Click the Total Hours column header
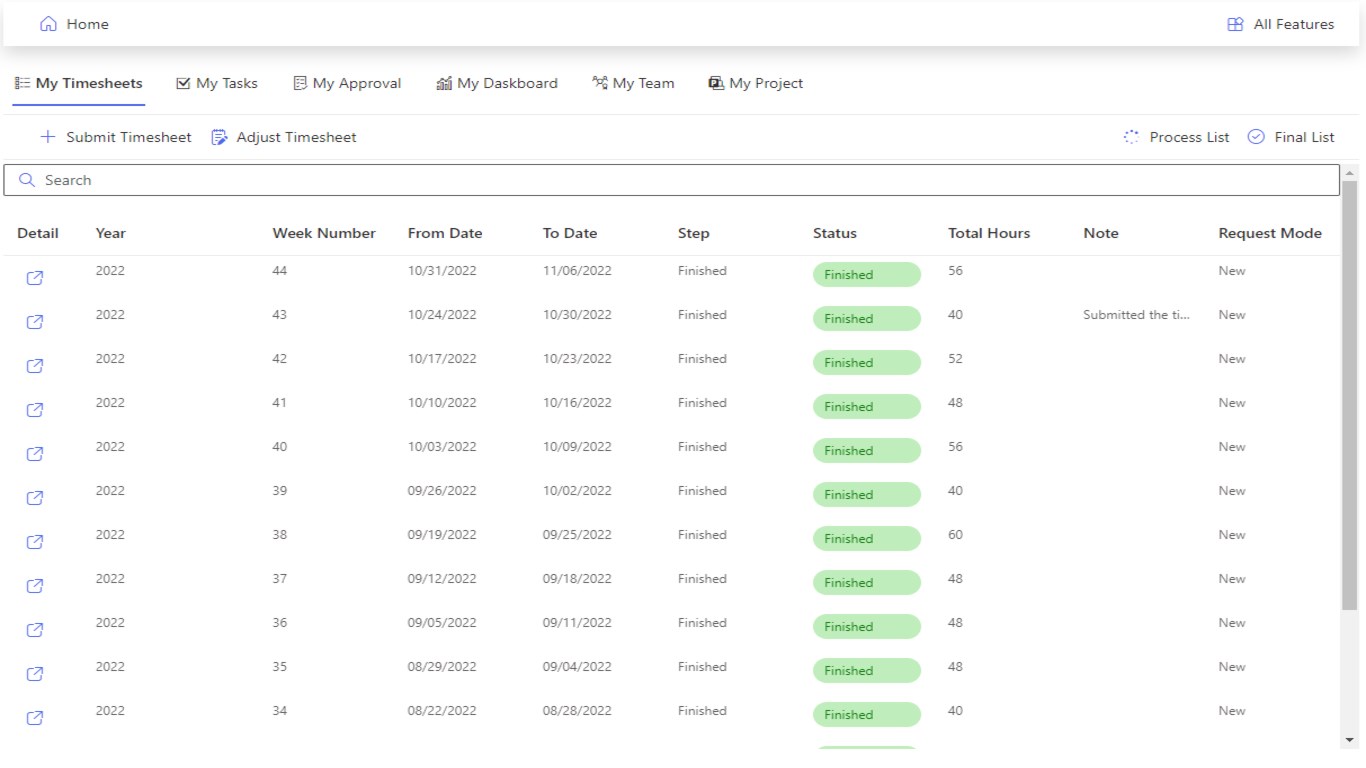The image size is (1366, 768). pos(989,233)
